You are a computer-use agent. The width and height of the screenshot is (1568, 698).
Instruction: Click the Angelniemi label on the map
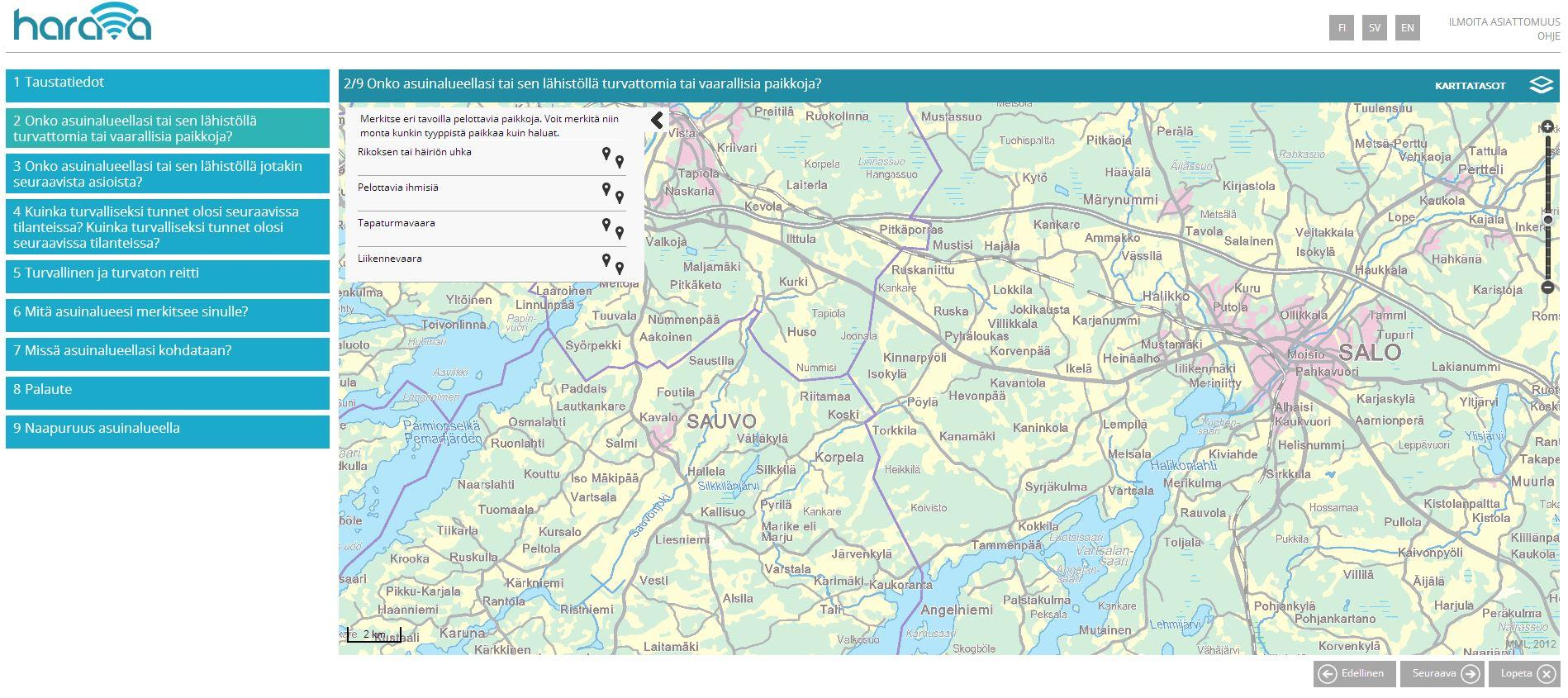pyautogui.click(x=956, y=610)
